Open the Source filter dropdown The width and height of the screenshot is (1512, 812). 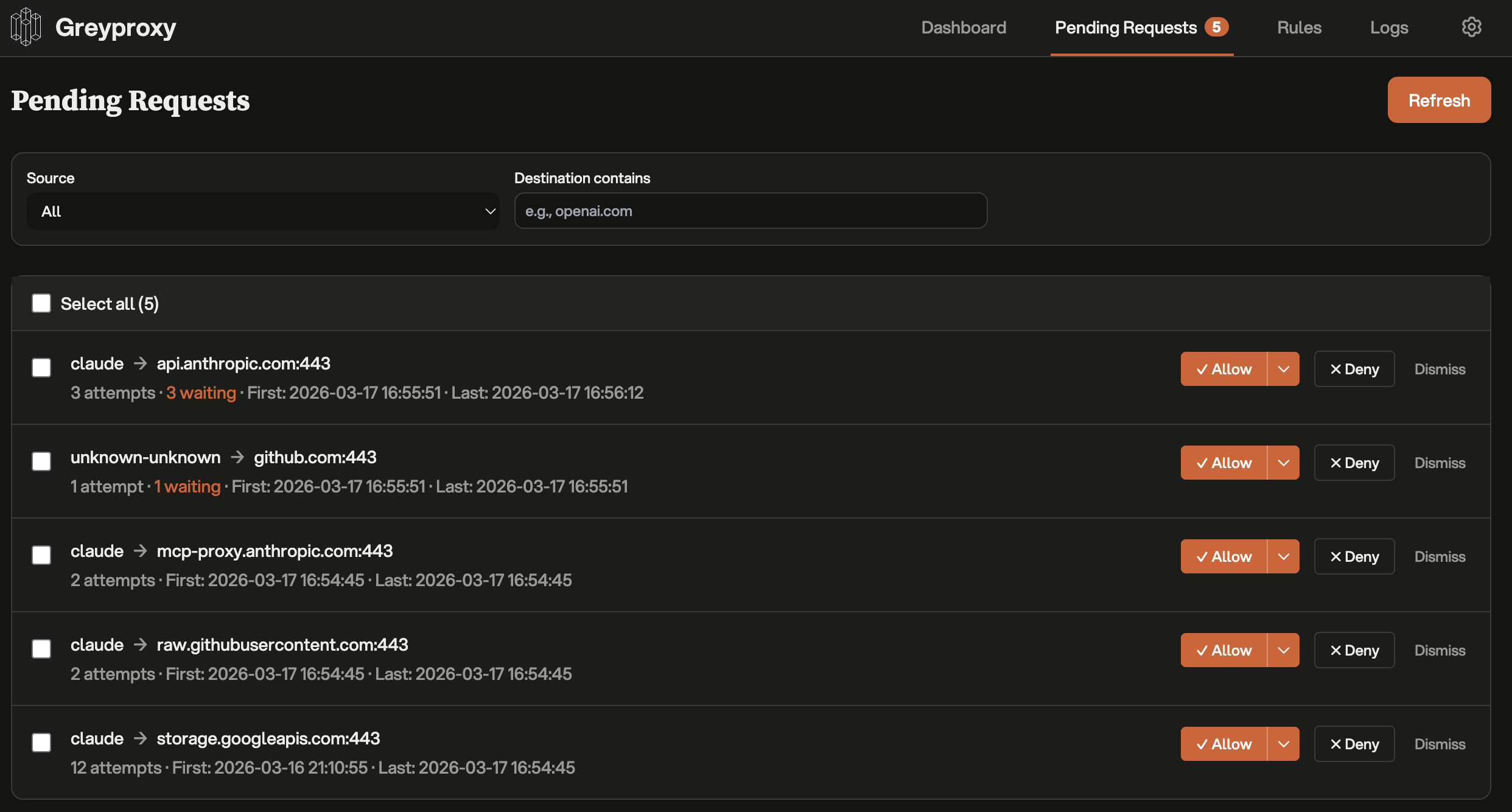tap(263, 211)
